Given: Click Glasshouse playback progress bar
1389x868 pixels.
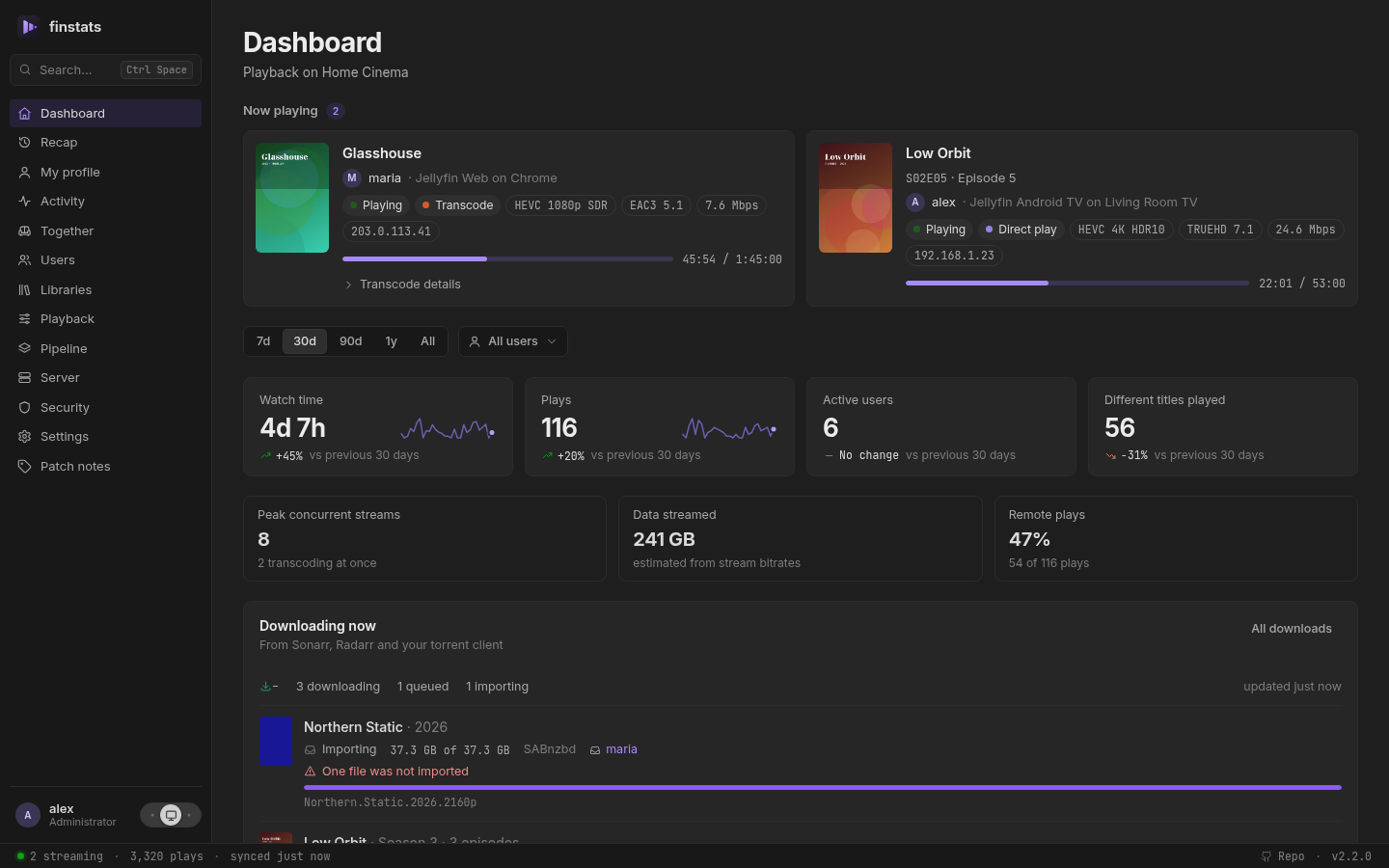Looking at the screenshot, I should (507, 259).
